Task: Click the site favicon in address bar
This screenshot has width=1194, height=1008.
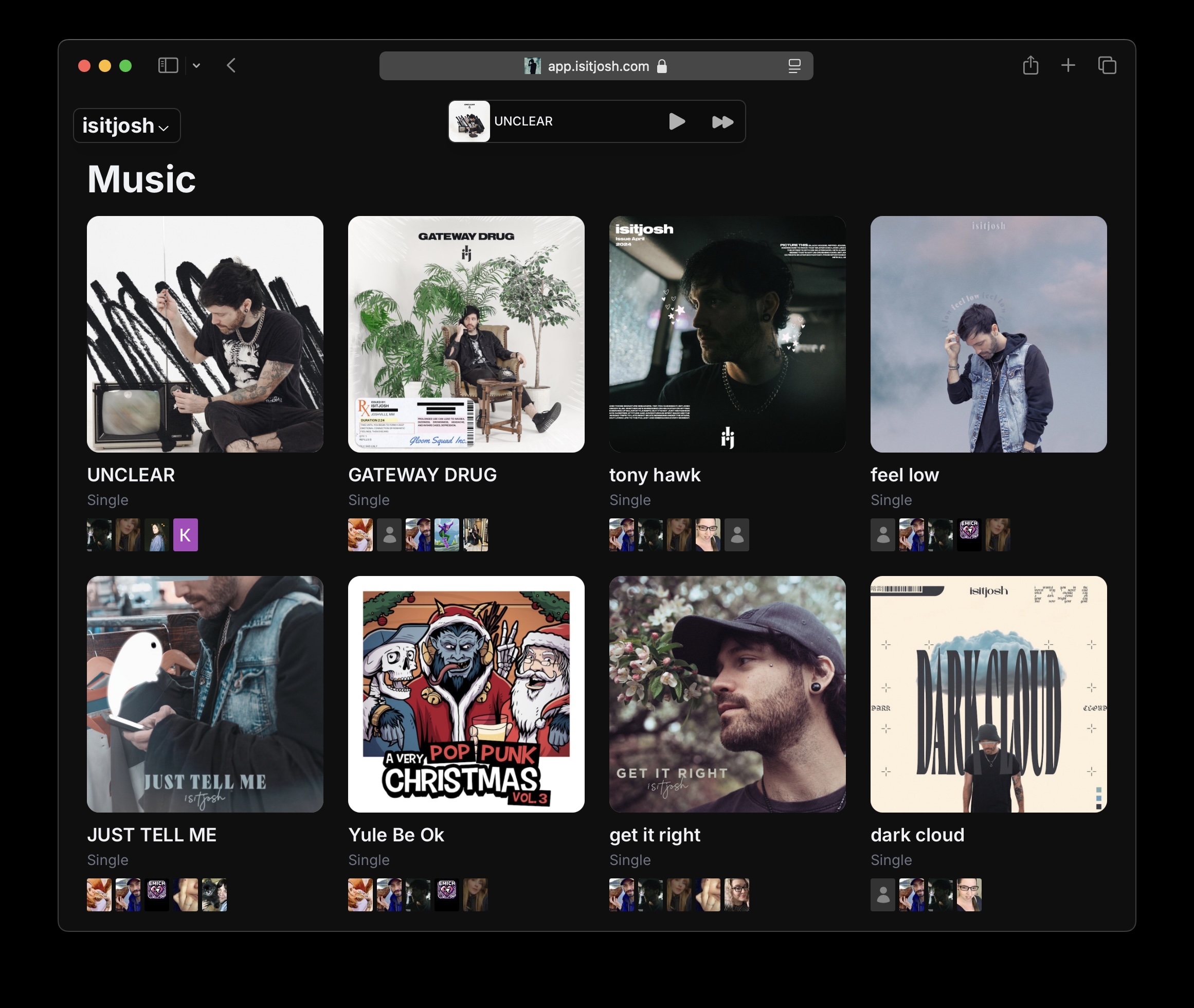Action: click(532, 66)
